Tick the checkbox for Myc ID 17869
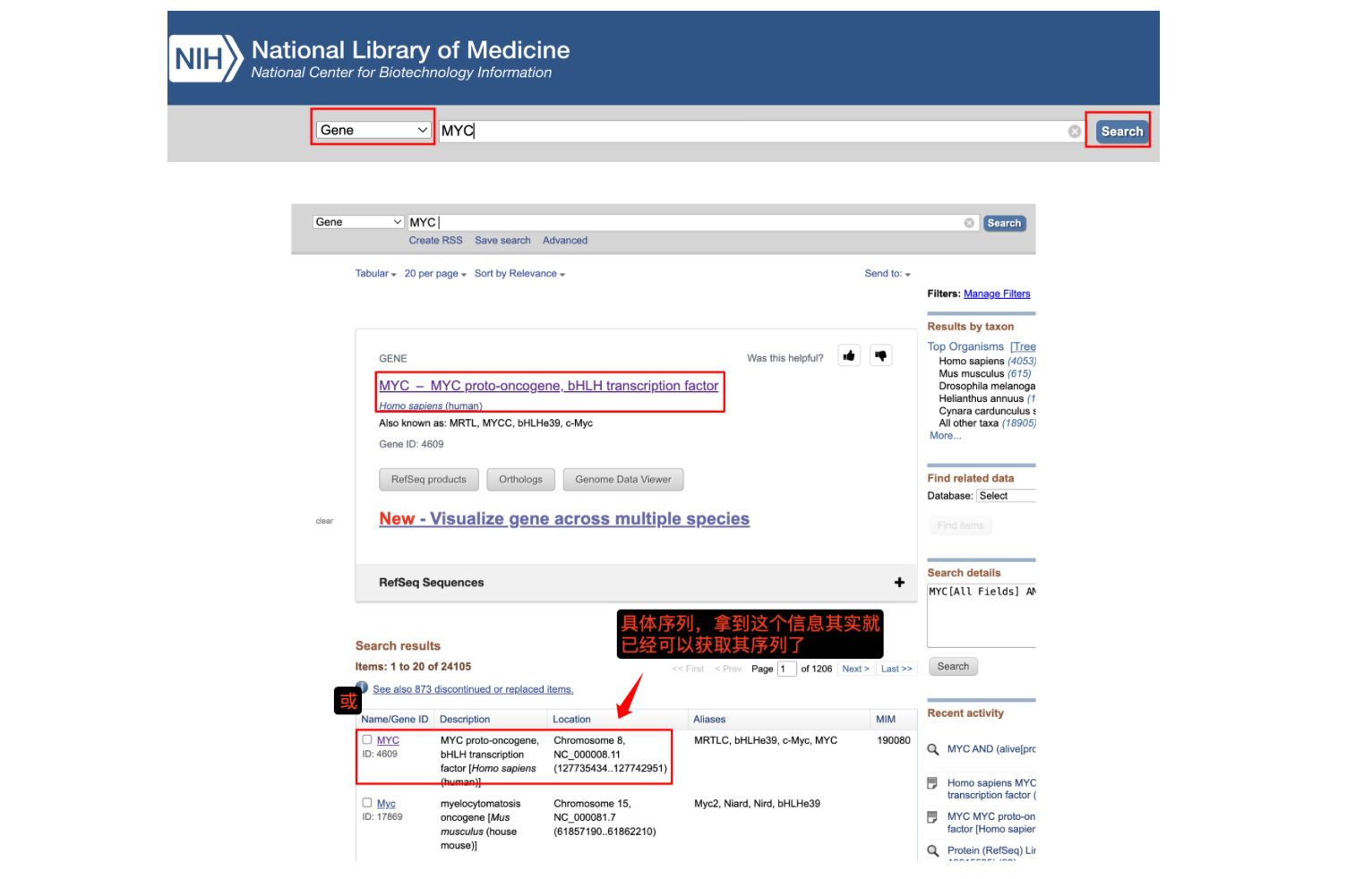Screen dimensions: 1372x879 pyautogui.click(x=367, y=803)
